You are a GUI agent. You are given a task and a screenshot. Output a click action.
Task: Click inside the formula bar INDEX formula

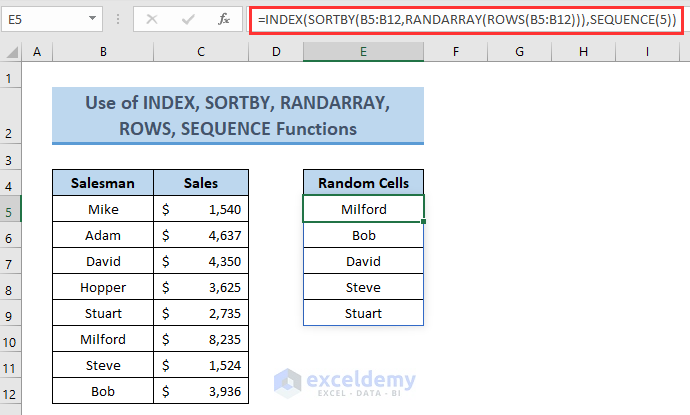click(466, 19)
